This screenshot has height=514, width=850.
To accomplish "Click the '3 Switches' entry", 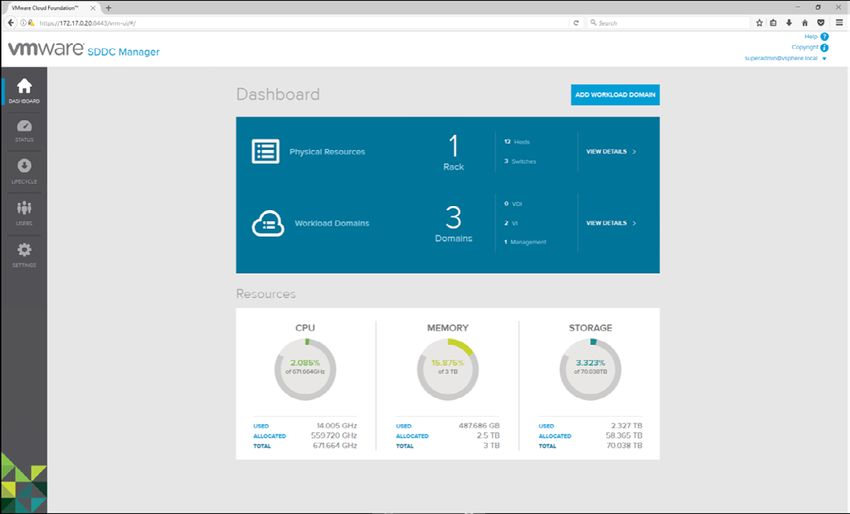I will (520, 162).
